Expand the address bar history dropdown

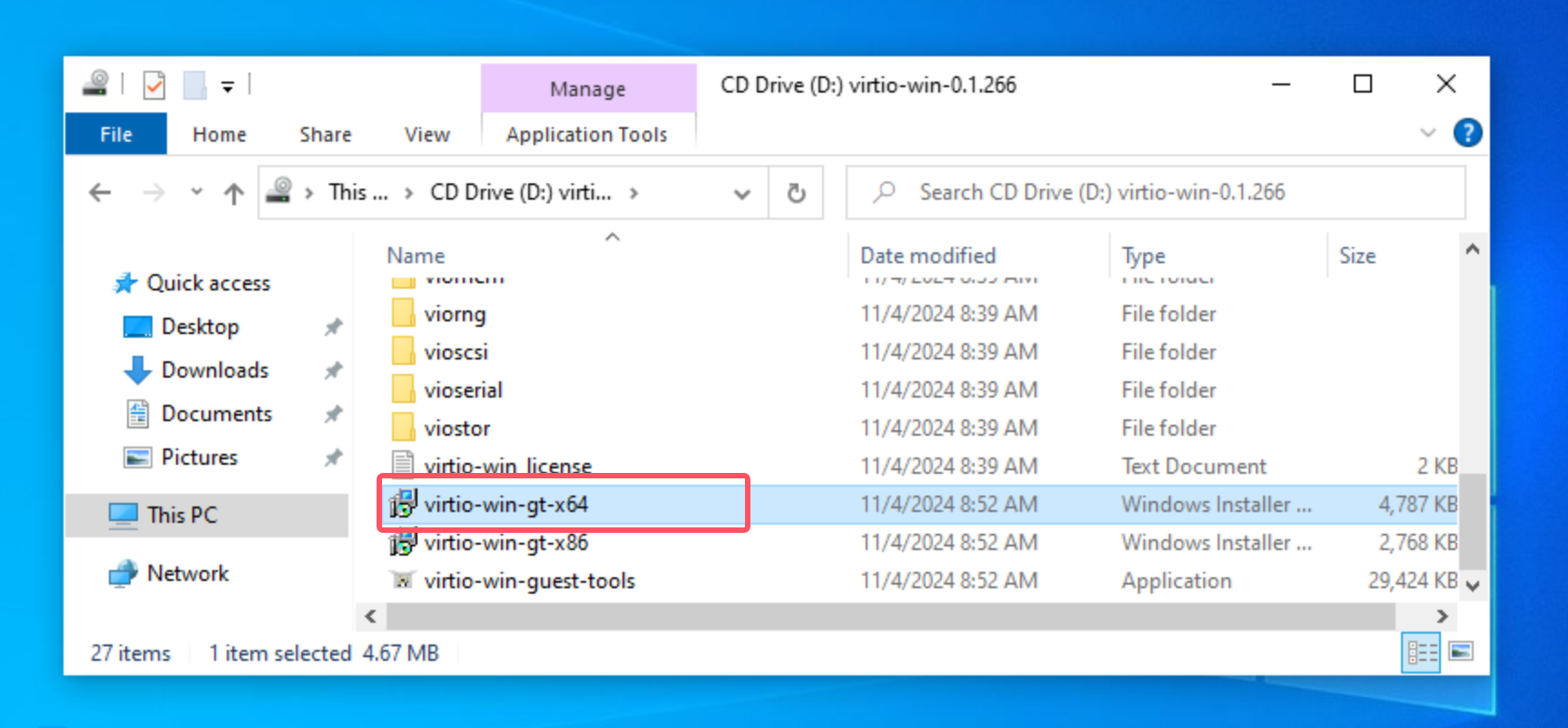pyautogui.click(x=741, y=193)
